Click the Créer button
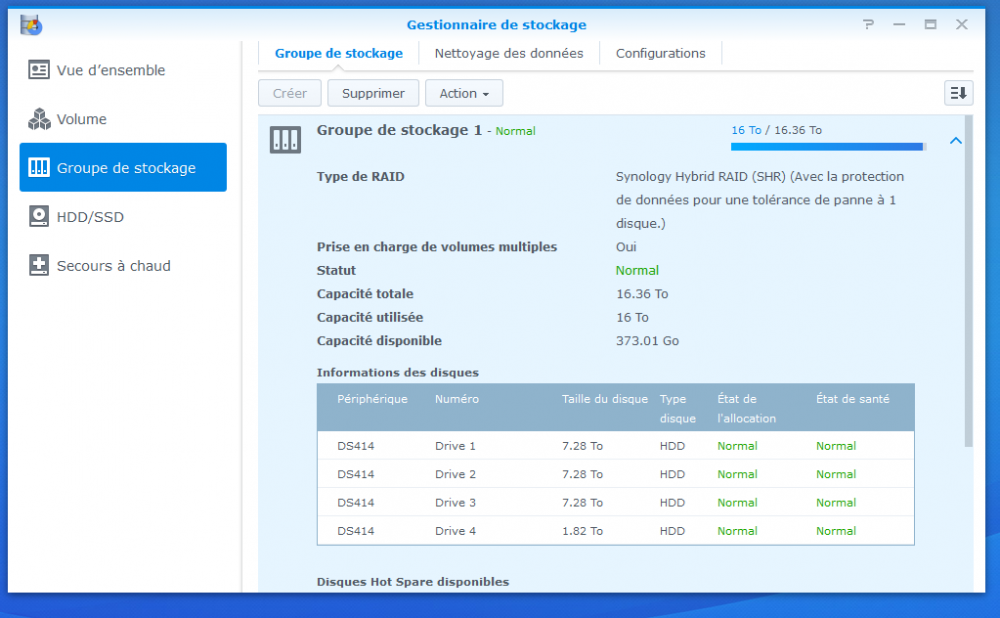 [290, 93]
